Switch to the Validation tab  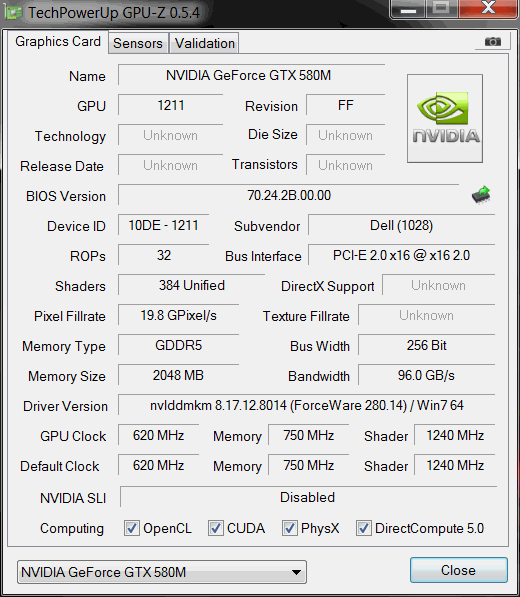[x=204, y=43]
